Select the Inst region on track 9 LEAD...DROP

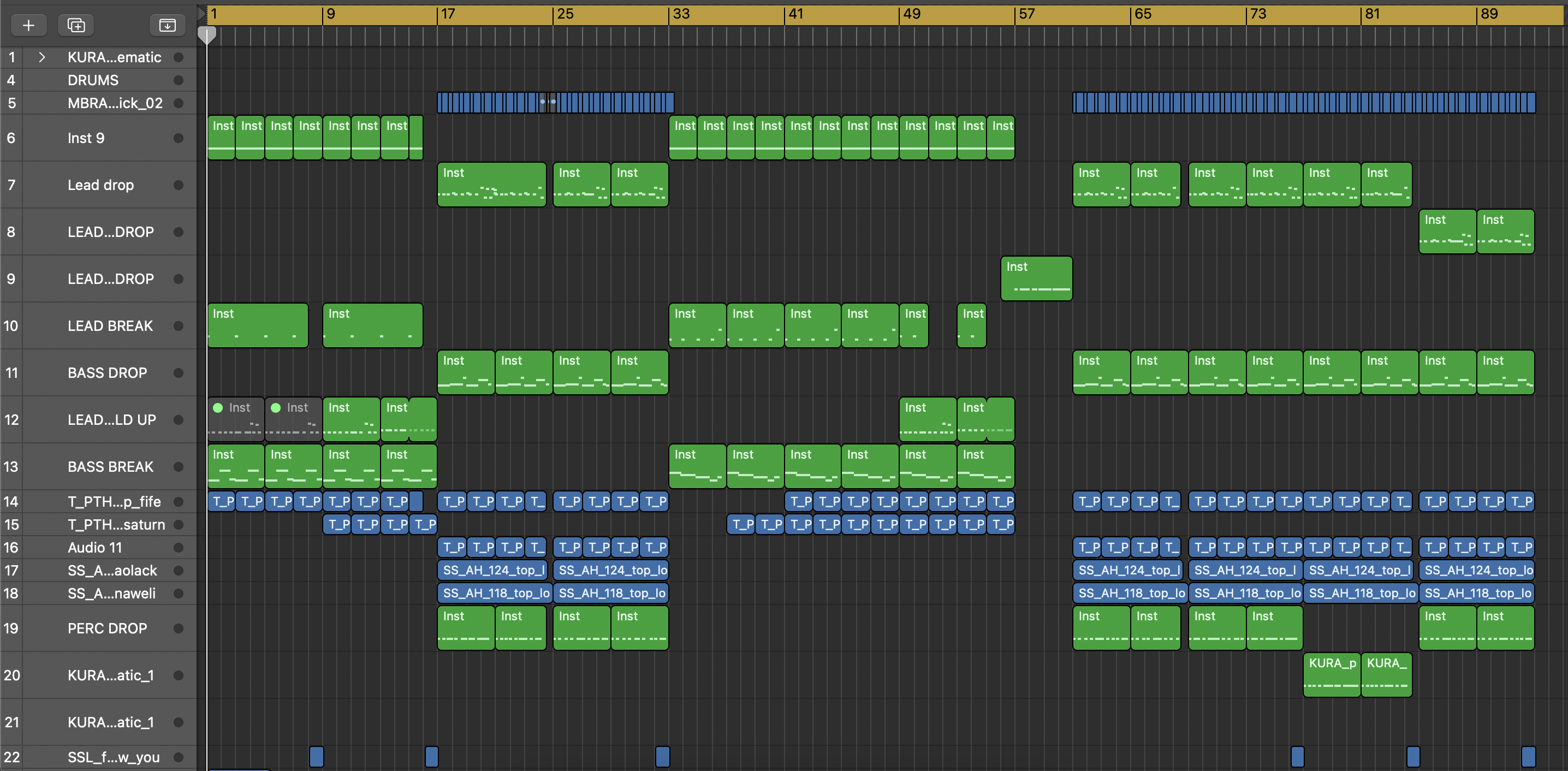(1036, 278)
